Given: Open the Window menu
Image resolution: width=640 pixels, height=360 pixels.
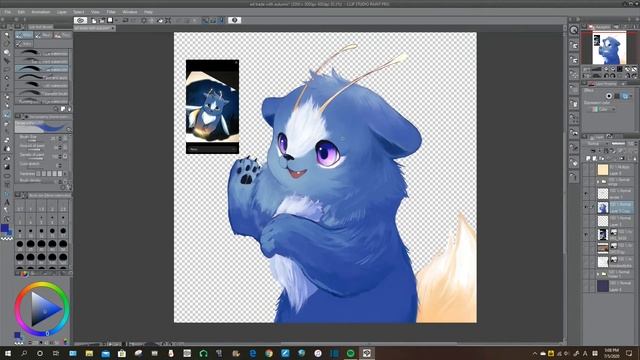Looking at the screenshot, I should [x=130, y=12].
